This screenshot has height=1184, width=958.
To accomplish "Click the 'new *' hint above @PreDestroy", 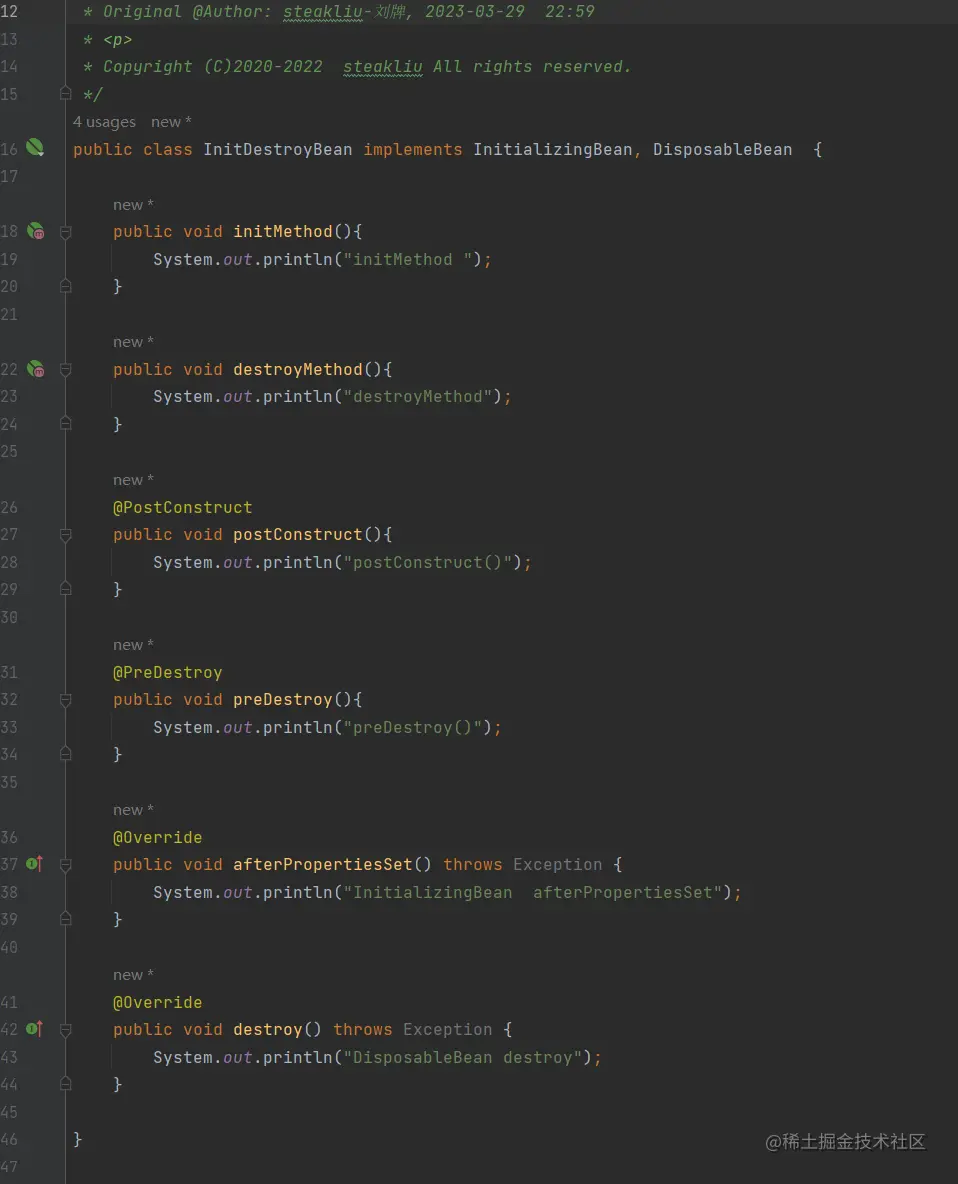I will pos(134,645).
